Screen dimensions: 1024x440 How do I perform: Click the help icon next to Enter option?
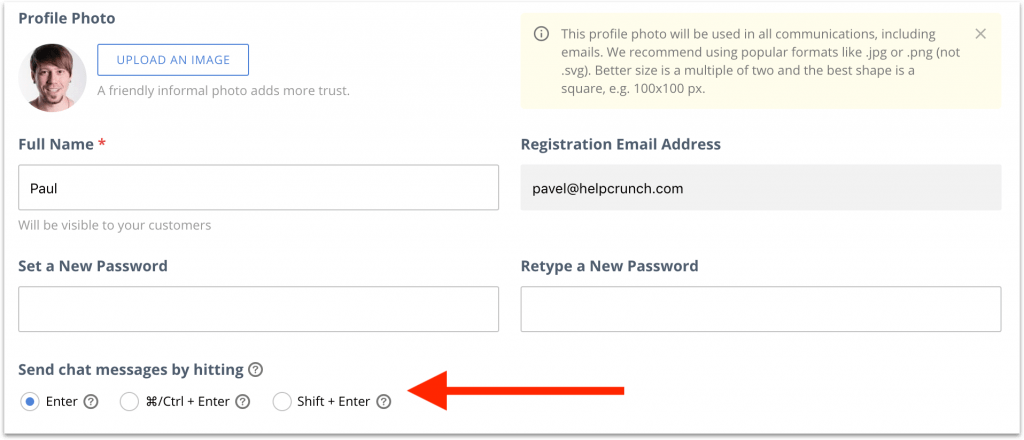(91, 401)
